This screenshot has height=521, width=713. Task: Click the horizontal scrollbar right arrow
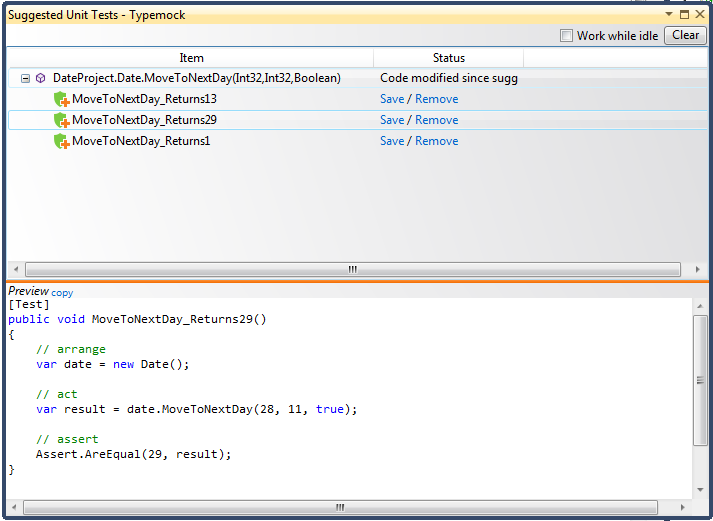tap(700, 269)
